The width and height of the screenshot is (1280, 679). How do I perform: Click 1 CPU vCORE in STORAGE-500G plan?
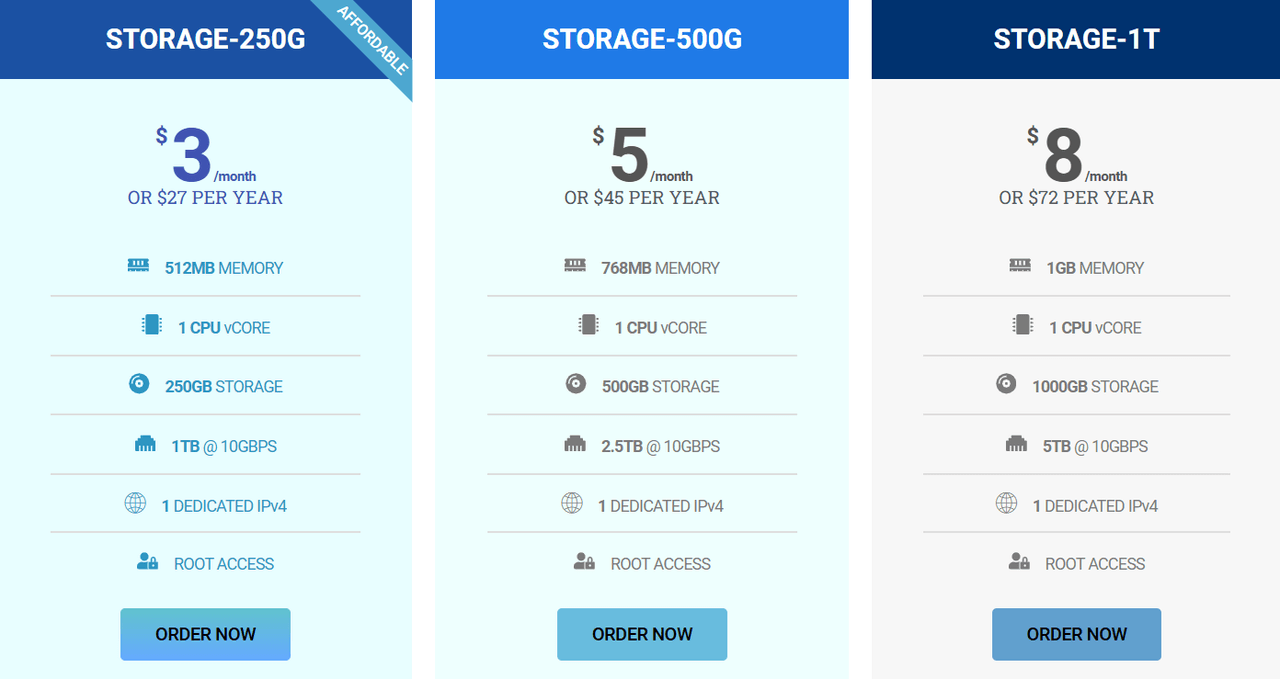660,327
